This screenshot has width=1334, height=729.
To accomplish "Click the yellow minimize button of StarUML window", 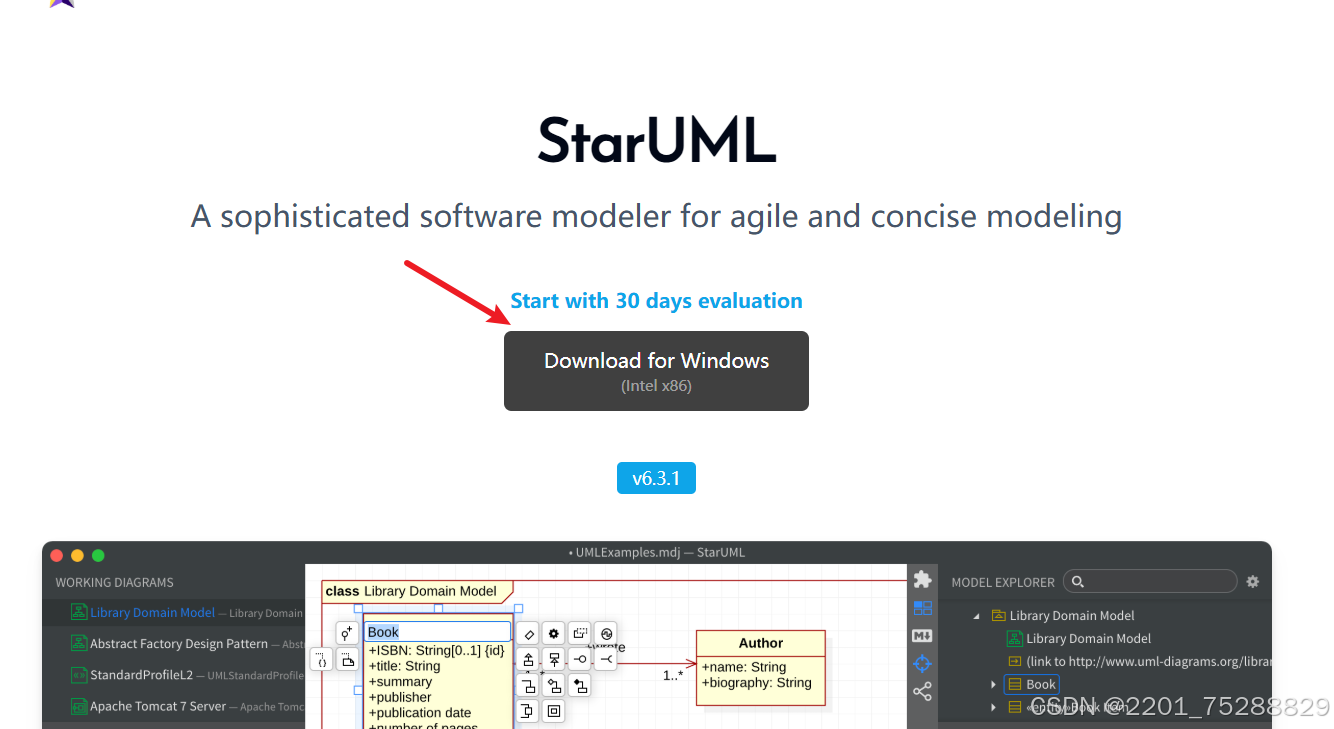I will click(77, 555).
